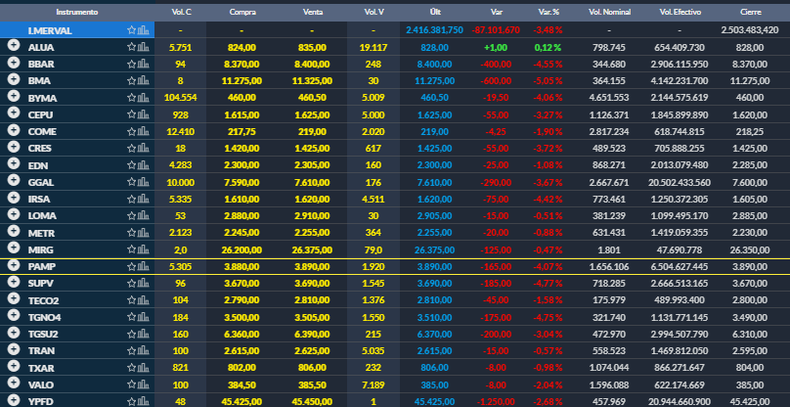Open the chart icon for TGSU2
Viewport: 790px width, 407px height.
[x=144, y=334]
